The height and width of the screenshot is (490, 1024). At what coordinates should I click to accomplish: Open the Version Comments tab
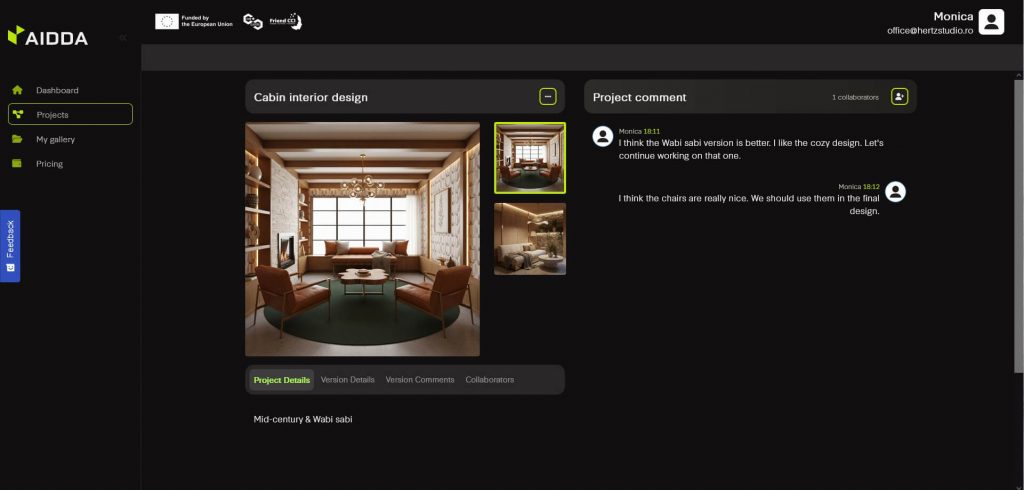coord(420,380)
